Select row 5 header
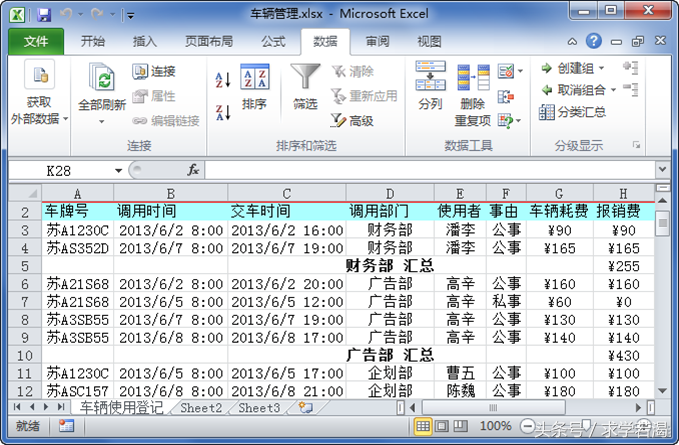Screen dimensions: 679x445 (25, 266)
